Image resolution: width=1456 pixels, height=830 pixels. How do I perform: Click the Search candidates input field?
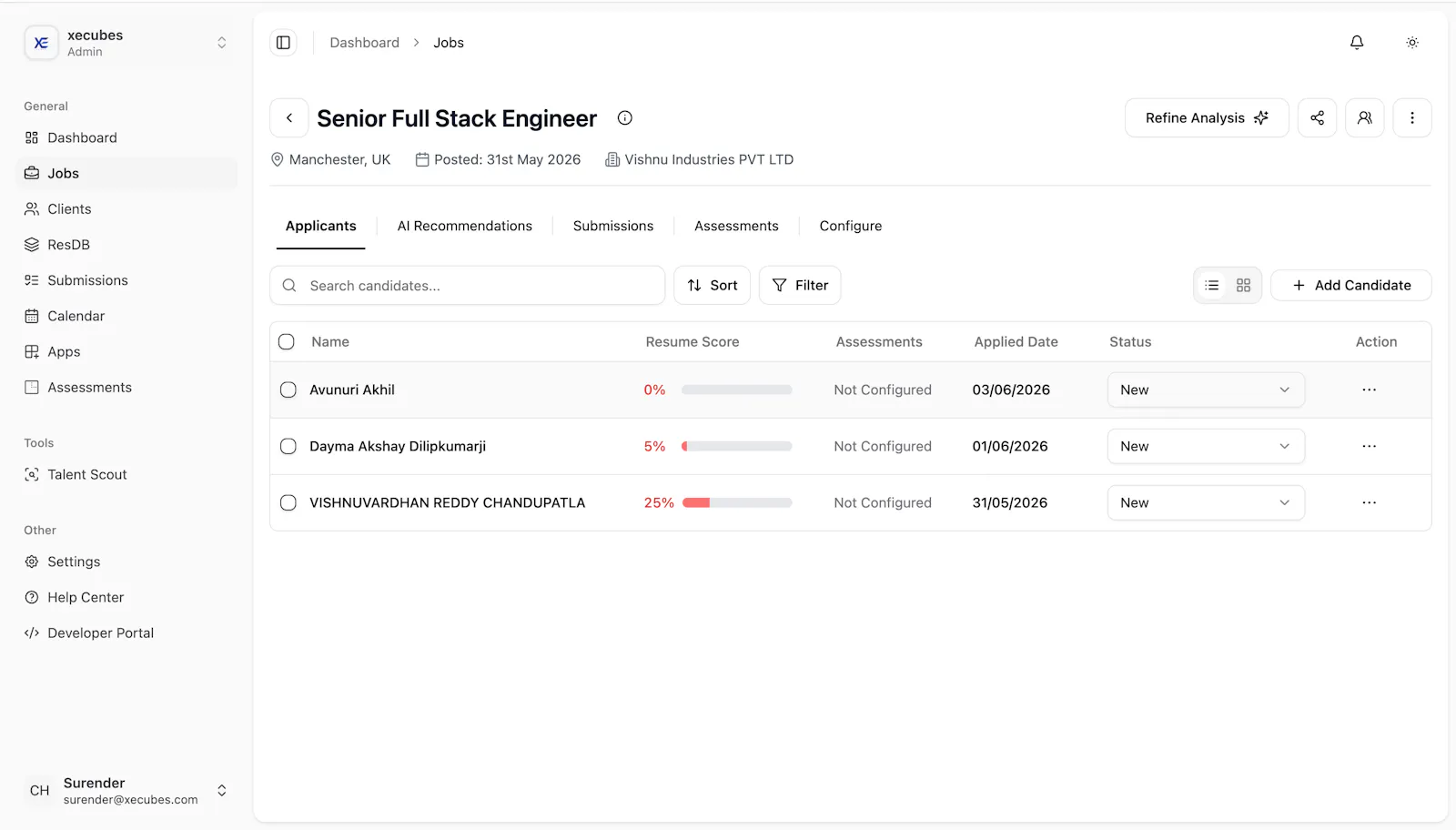click(x=468, y=286)
